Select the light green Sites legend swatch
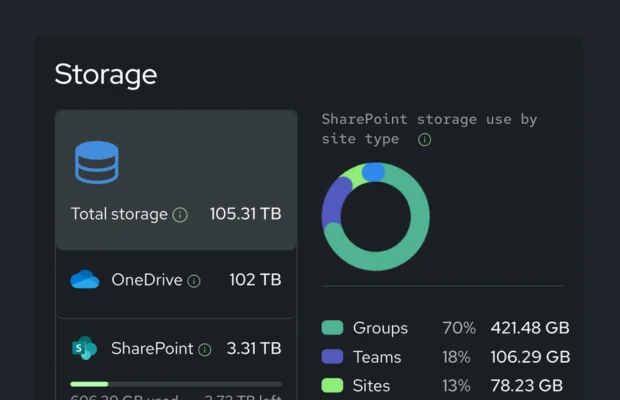The image size is (620, 400). point(332,385)
